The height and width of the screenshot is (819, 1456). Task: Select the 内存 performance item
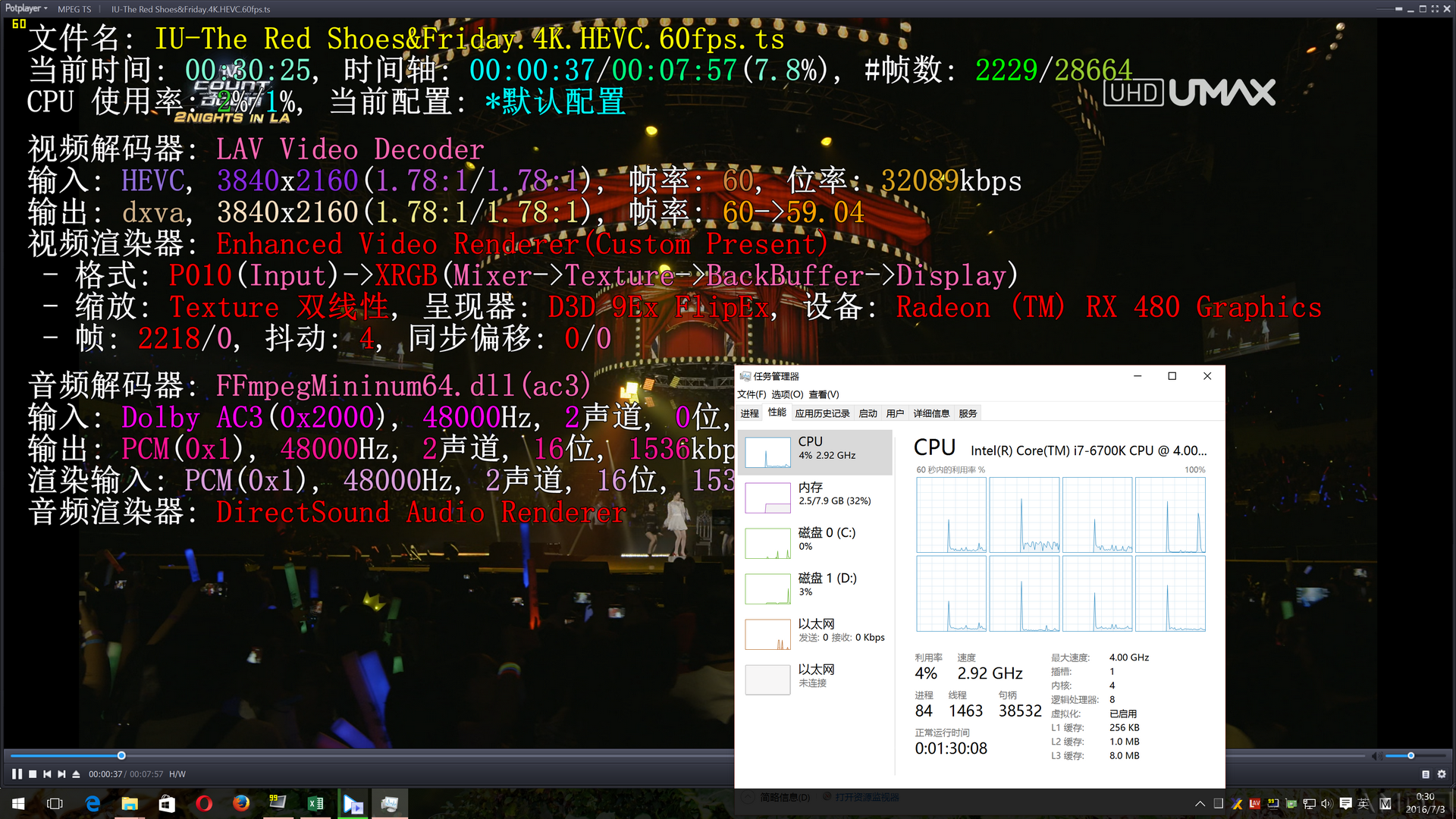point(815,497)
